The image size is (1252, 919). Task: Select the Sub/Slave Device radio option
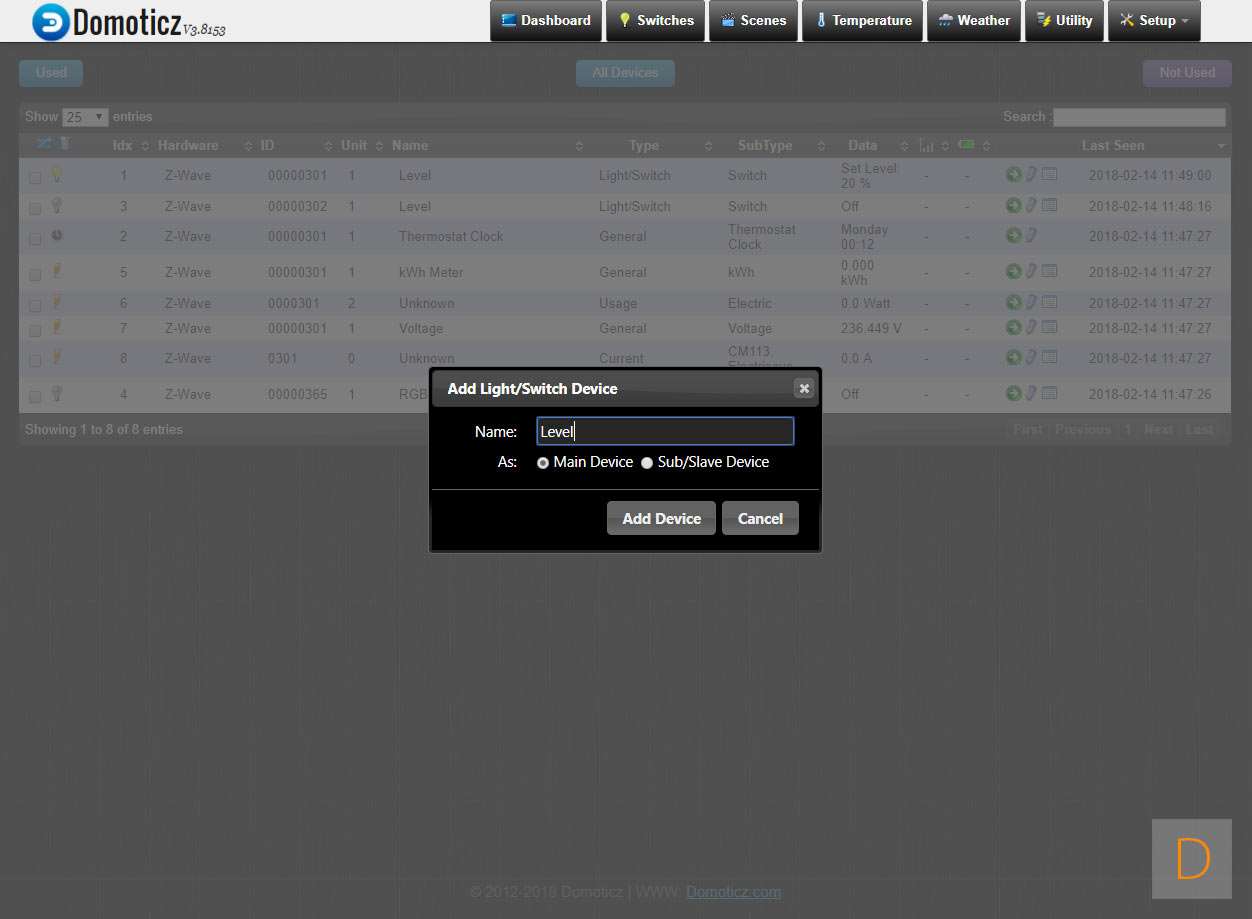(x=647, y=463)
